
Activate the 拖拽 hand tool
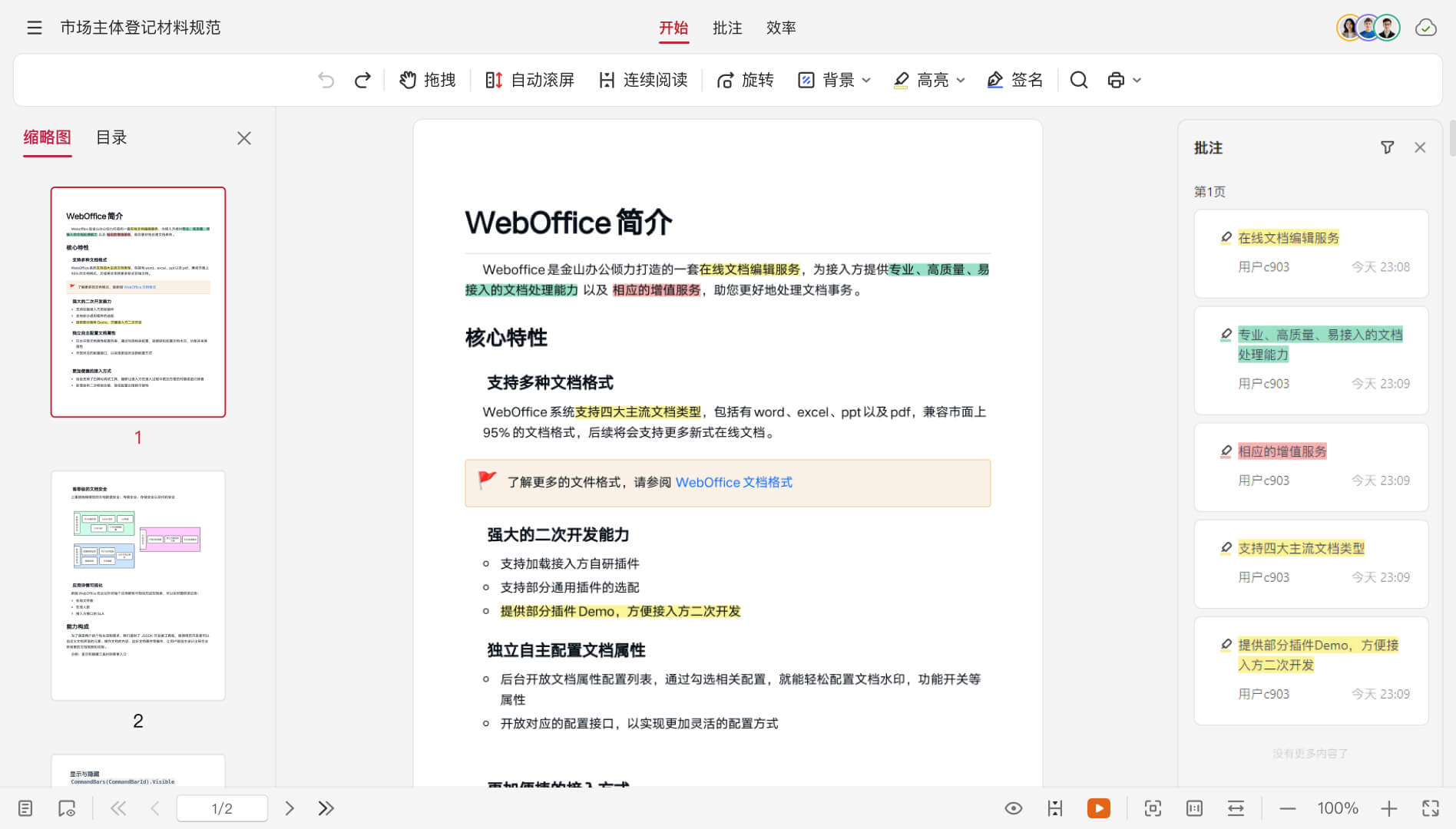pyautogui.click(x=428, y=80)
